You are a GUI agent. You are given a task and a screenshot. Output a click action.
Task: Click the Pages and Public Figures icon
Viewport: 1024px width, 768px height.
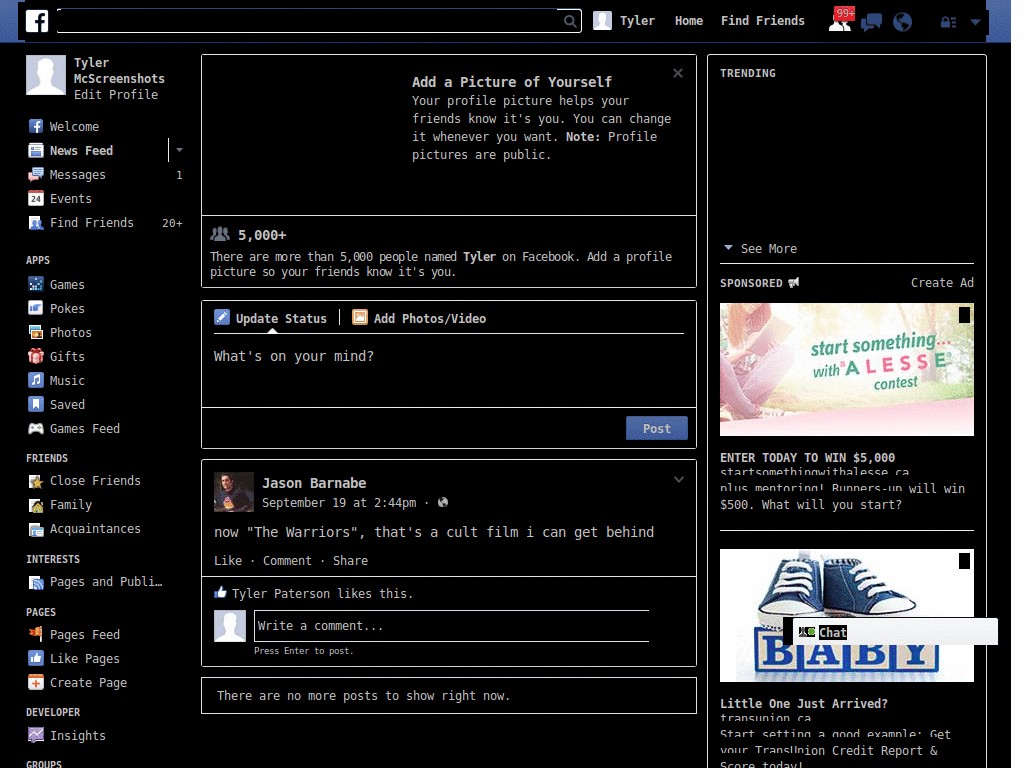point(36,582)
